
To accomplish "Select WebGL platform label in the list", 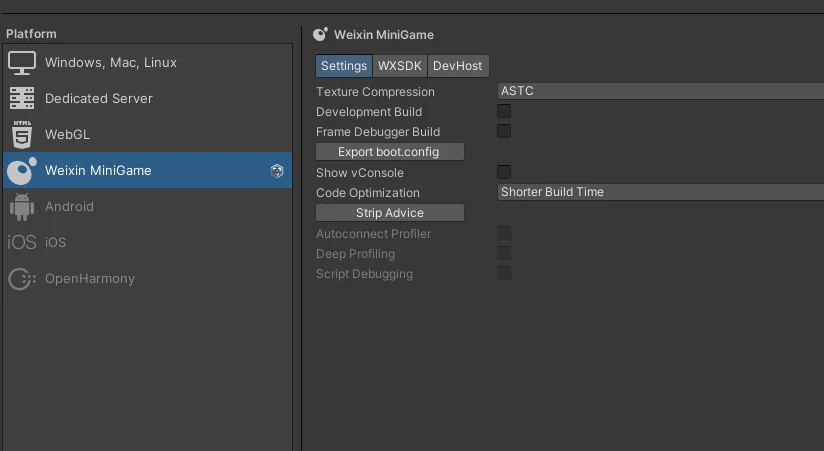I will point(67,135).
